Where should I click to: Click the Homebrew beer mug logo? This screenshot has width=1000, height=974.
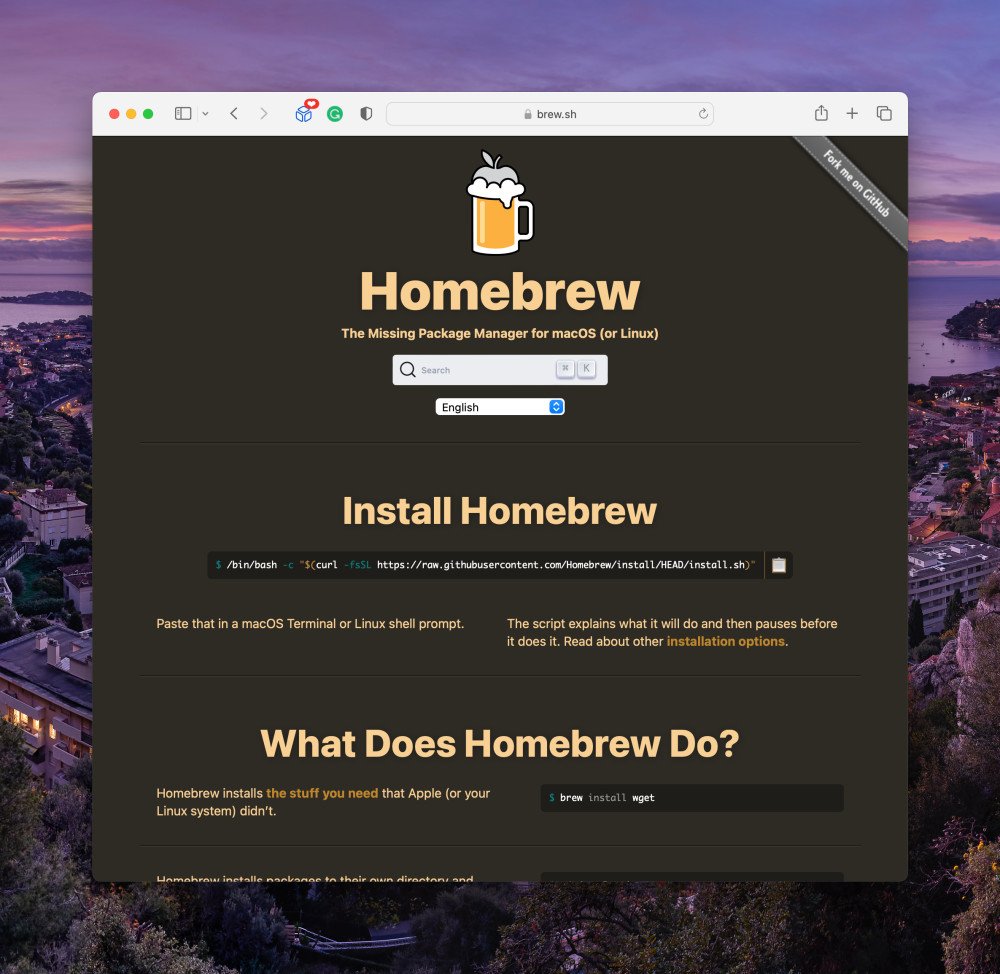[x=500, y=202]
